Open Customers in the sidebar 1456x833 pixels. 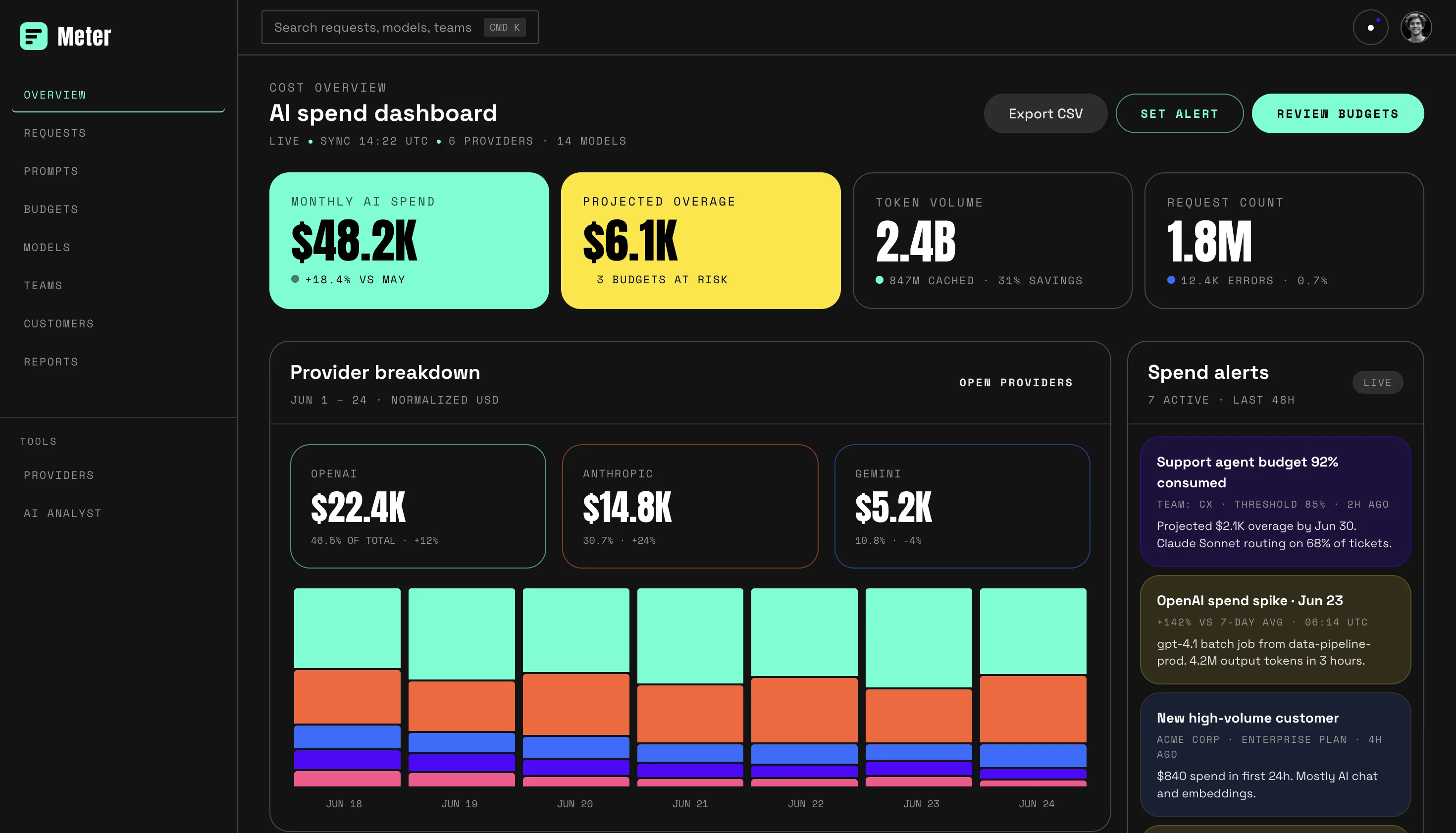[118, 324]
